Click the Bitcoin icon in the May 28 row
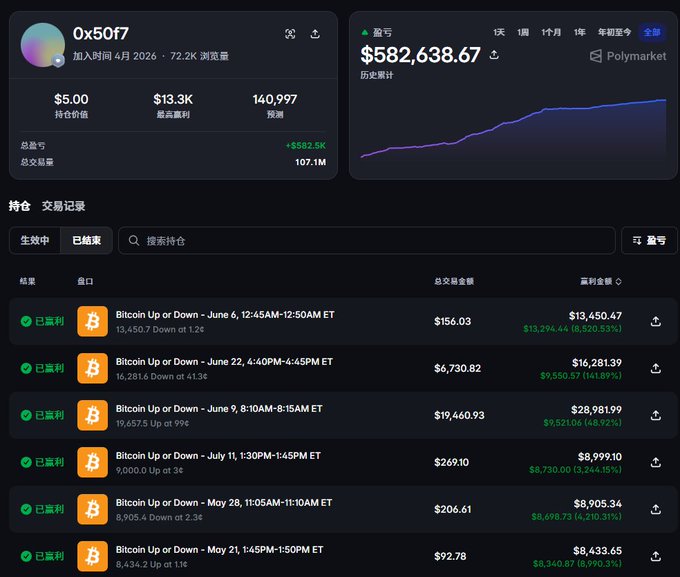The image size is (680, 577). [92, 509]
